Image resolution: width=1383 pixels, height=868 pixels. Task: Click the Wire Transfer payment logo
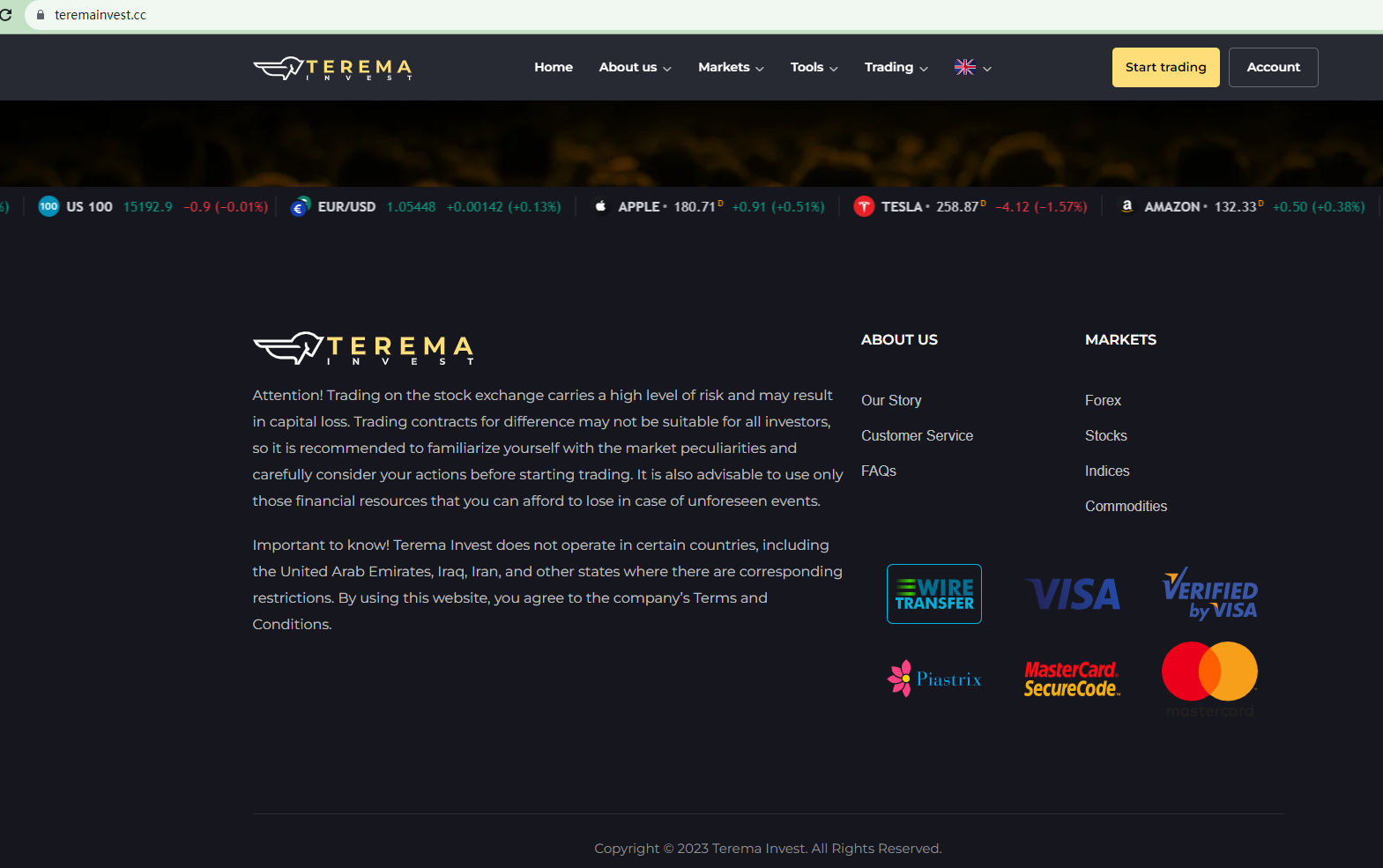click(934, 594)
